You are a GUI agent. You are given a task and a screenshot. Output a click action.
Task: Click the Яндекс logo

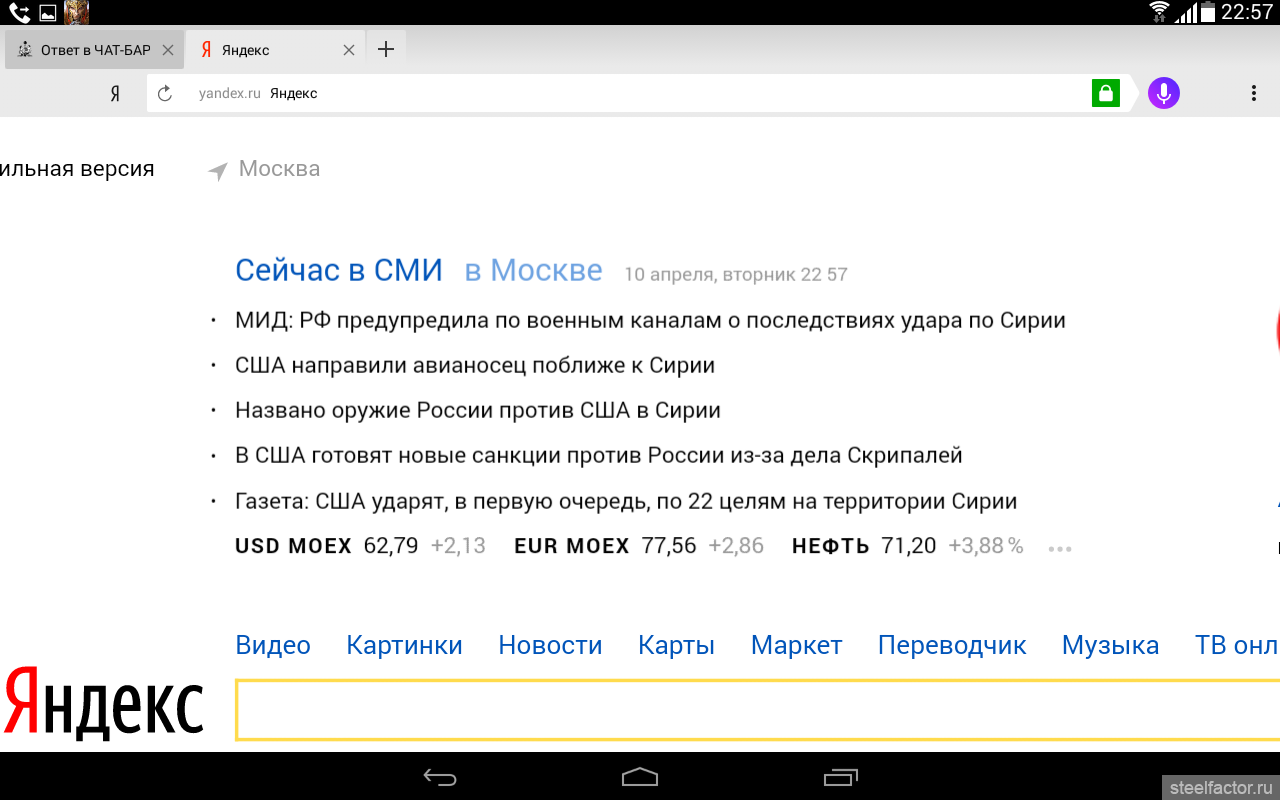pyautogui.click(x=104, y=705)
